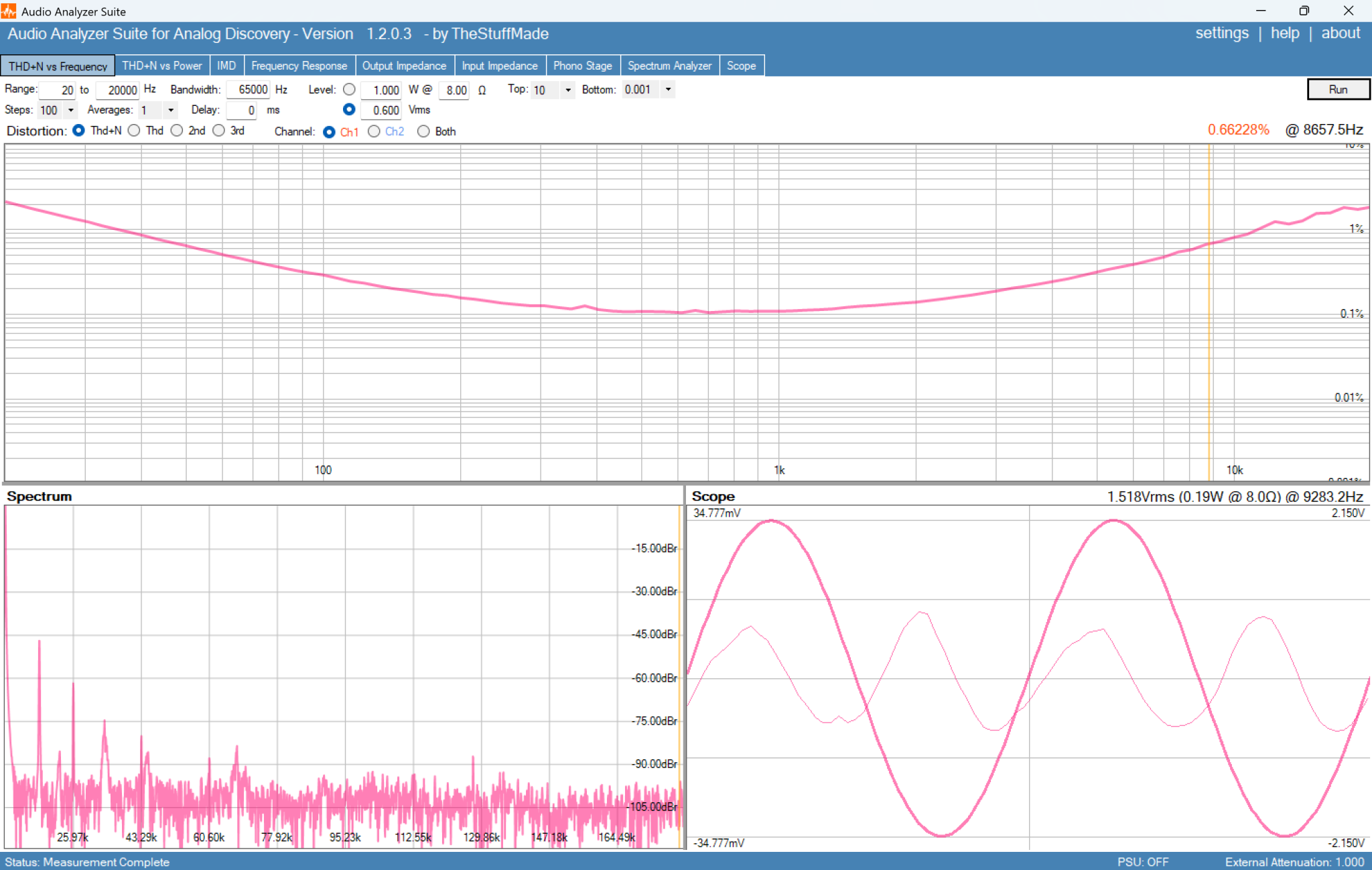Select Both channels radio button
Image resolution: width=1372 pixels, height=870 pixels.
[x=423, y=131]
